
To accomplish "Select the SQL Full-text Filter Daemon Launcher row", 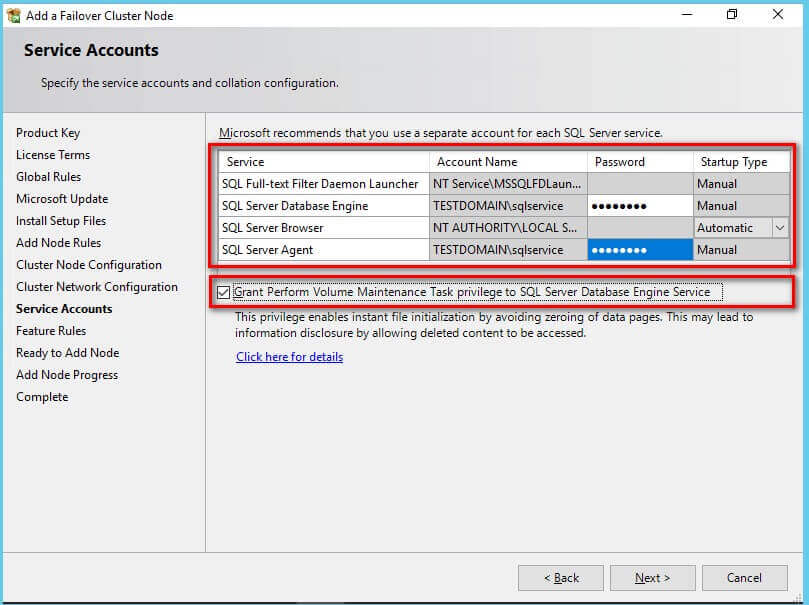I will pyautogui.click(x=322, y=184).
